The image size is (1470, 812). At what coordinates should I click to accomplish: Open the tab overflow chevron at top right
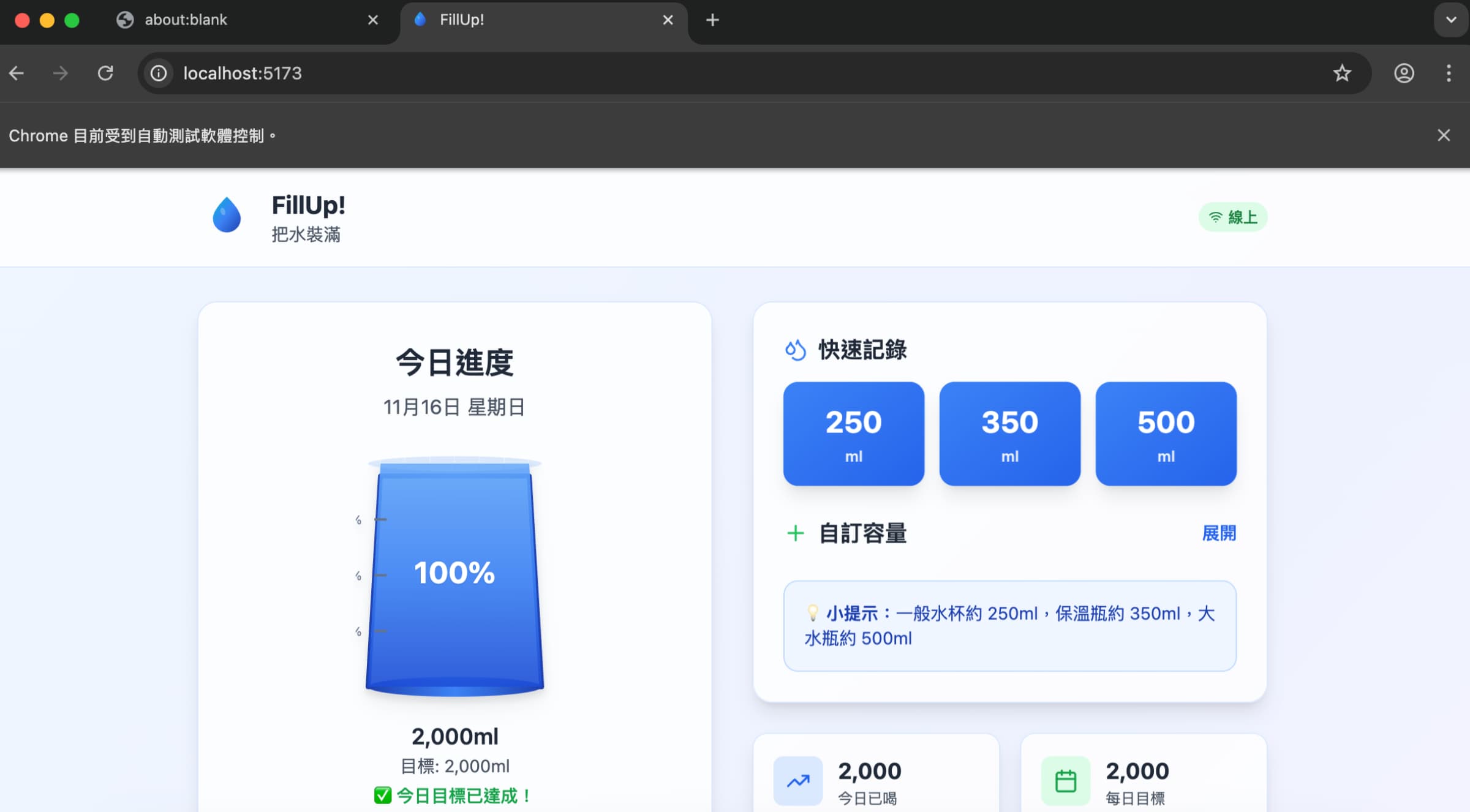point(1450,20)
